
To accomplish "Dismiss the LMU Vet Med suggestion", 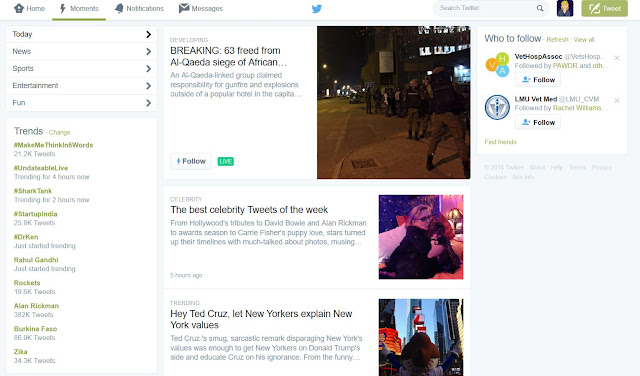I will [617, 100].
